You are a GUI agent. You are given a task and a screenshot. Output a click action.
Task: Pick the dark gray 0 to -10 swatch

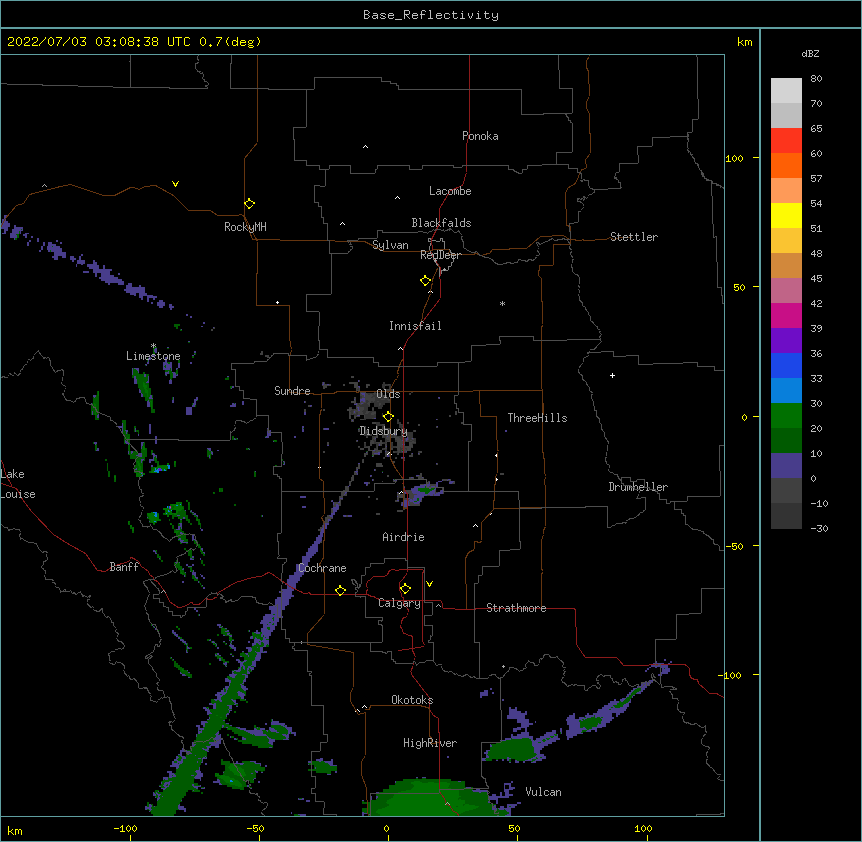(x=786, y=491)
